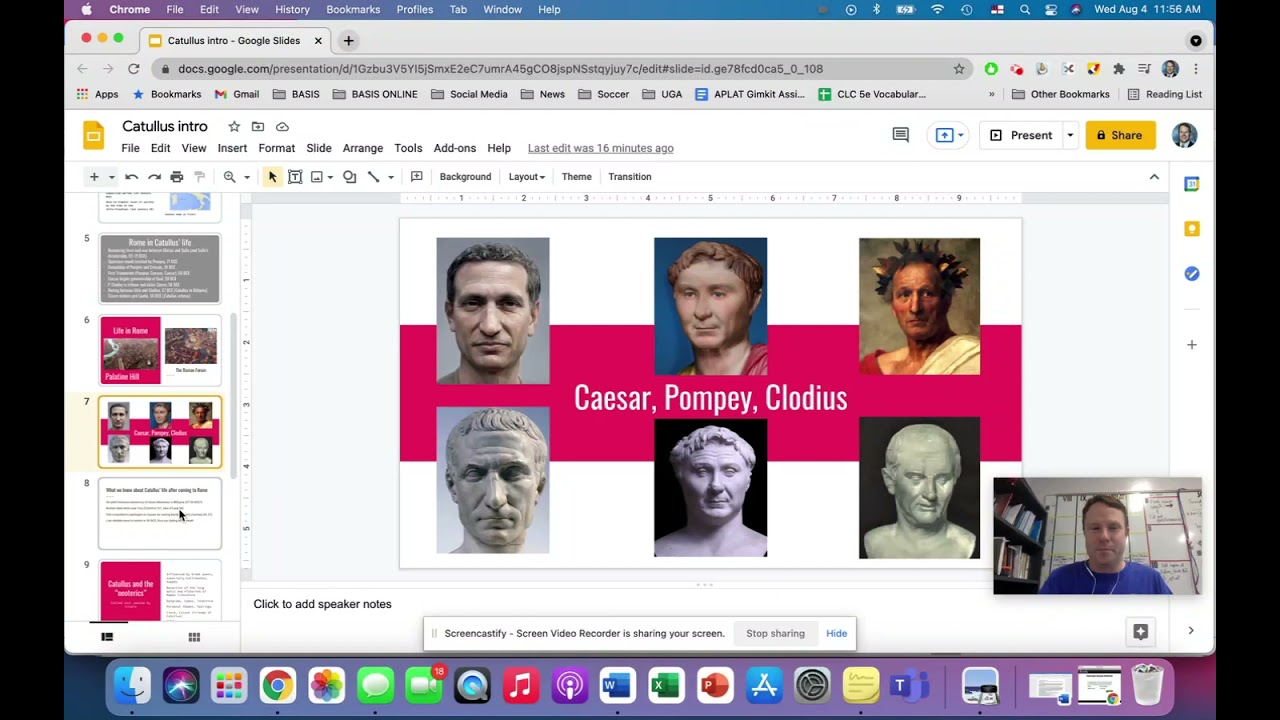The height and width of the screenshot is (720, 1280).
Task: Click the yellow Share button
Action: (x=1120, y=135)
